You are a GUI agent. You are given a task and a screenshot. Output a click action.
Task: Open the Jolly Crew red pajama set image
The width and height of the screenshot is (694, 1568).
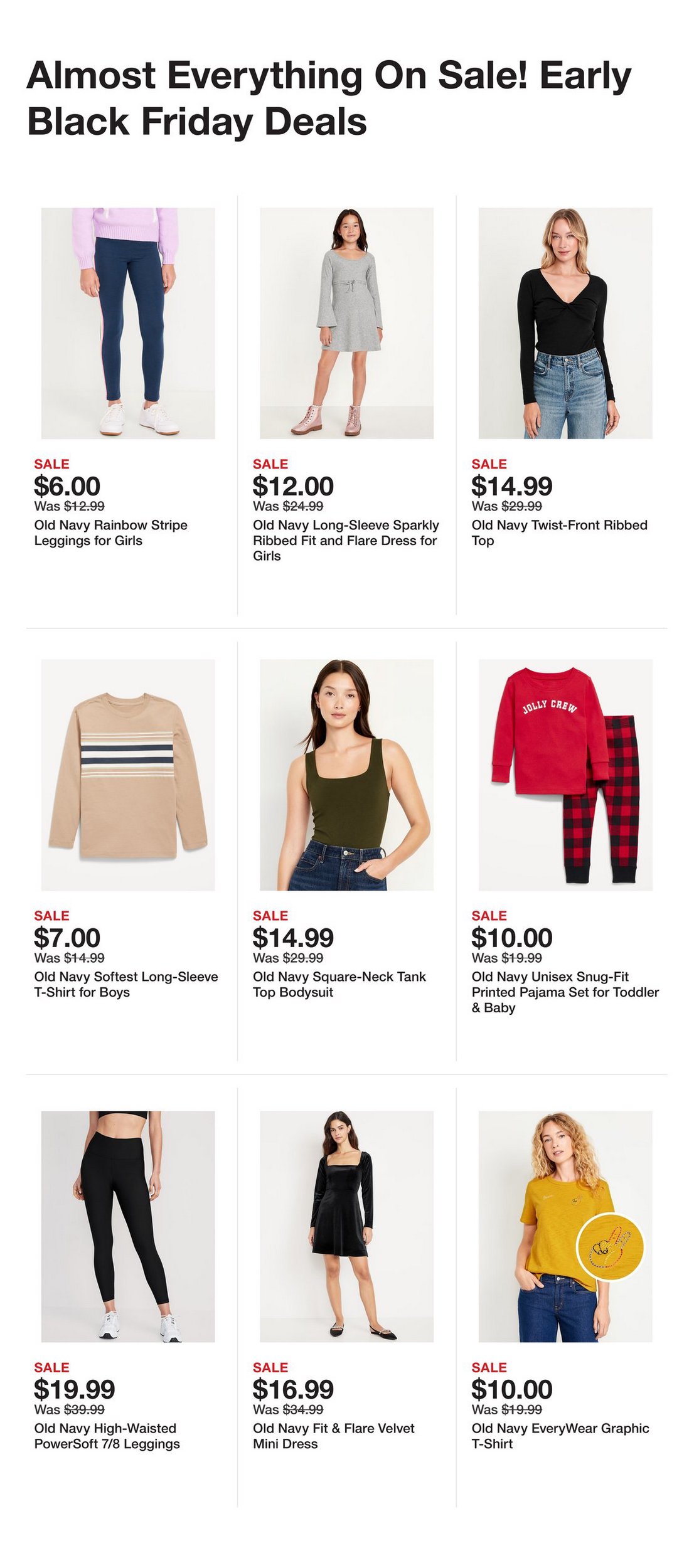(565, 775)
